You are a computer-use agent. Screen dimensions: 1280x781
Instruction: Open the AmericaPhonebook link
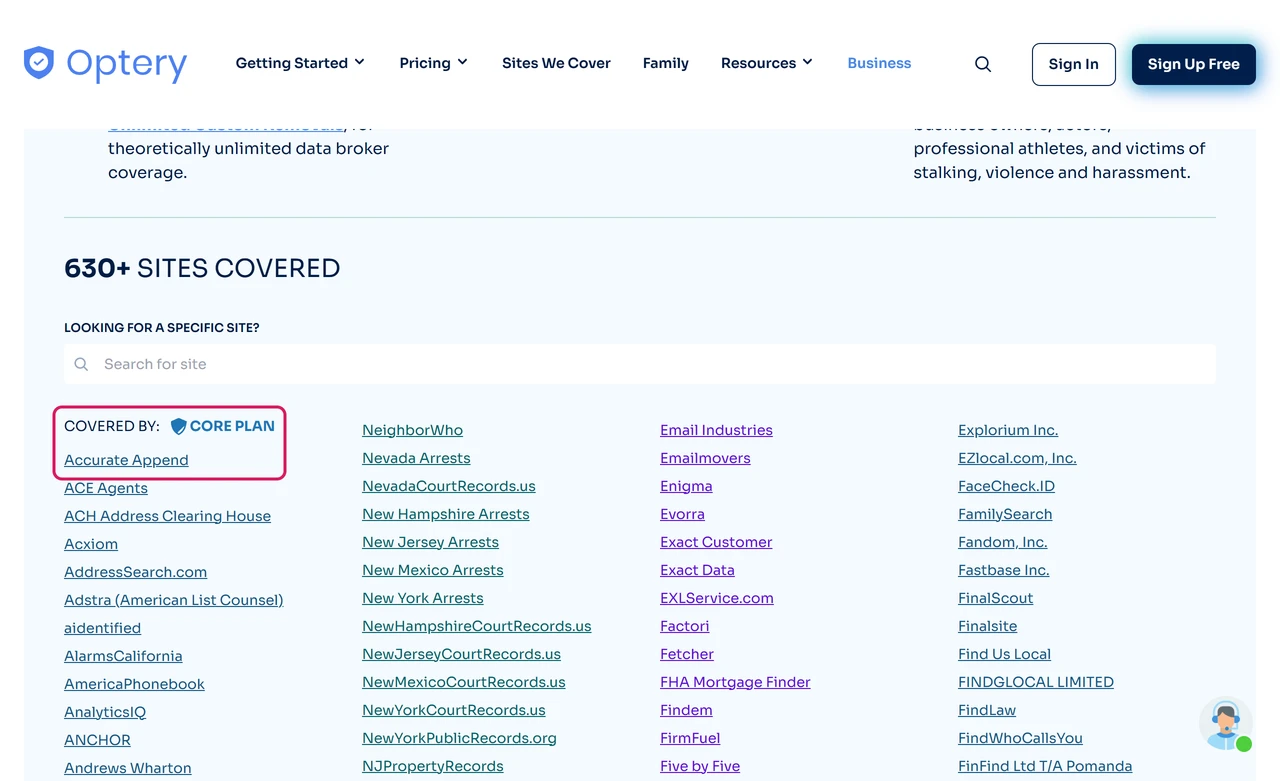134,684
